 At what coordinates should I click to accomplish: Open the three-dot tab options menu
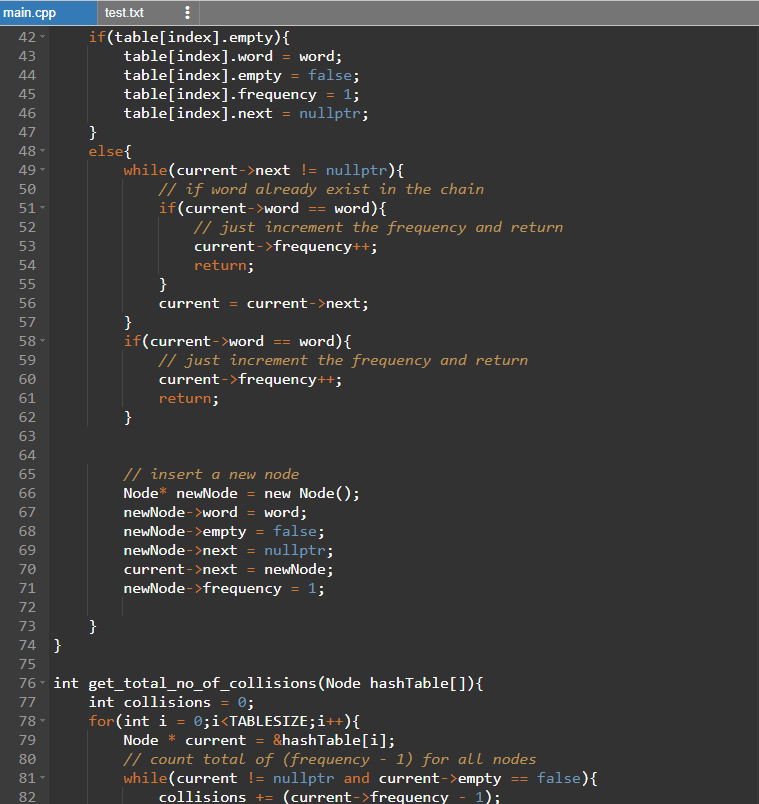pyautogui.click(x=187, y=13)
